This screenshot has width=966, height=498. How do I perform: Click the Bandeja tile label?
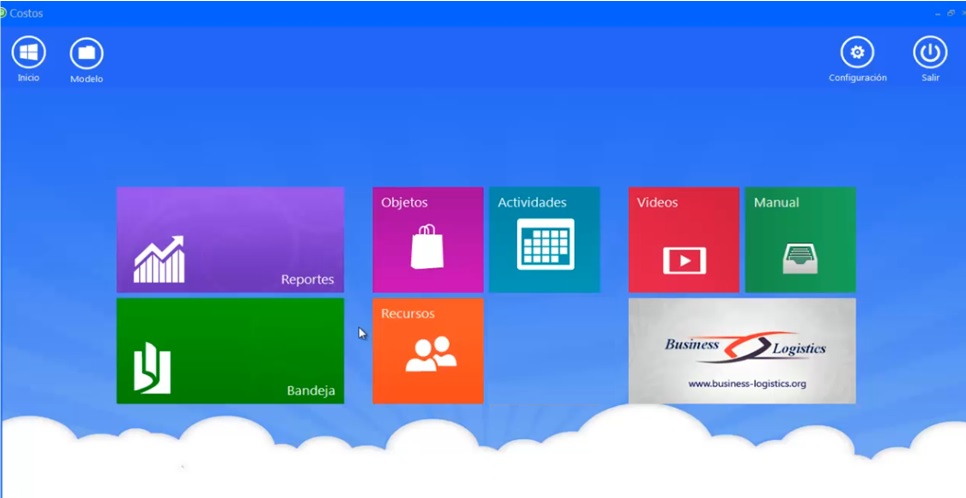(310, 391)
